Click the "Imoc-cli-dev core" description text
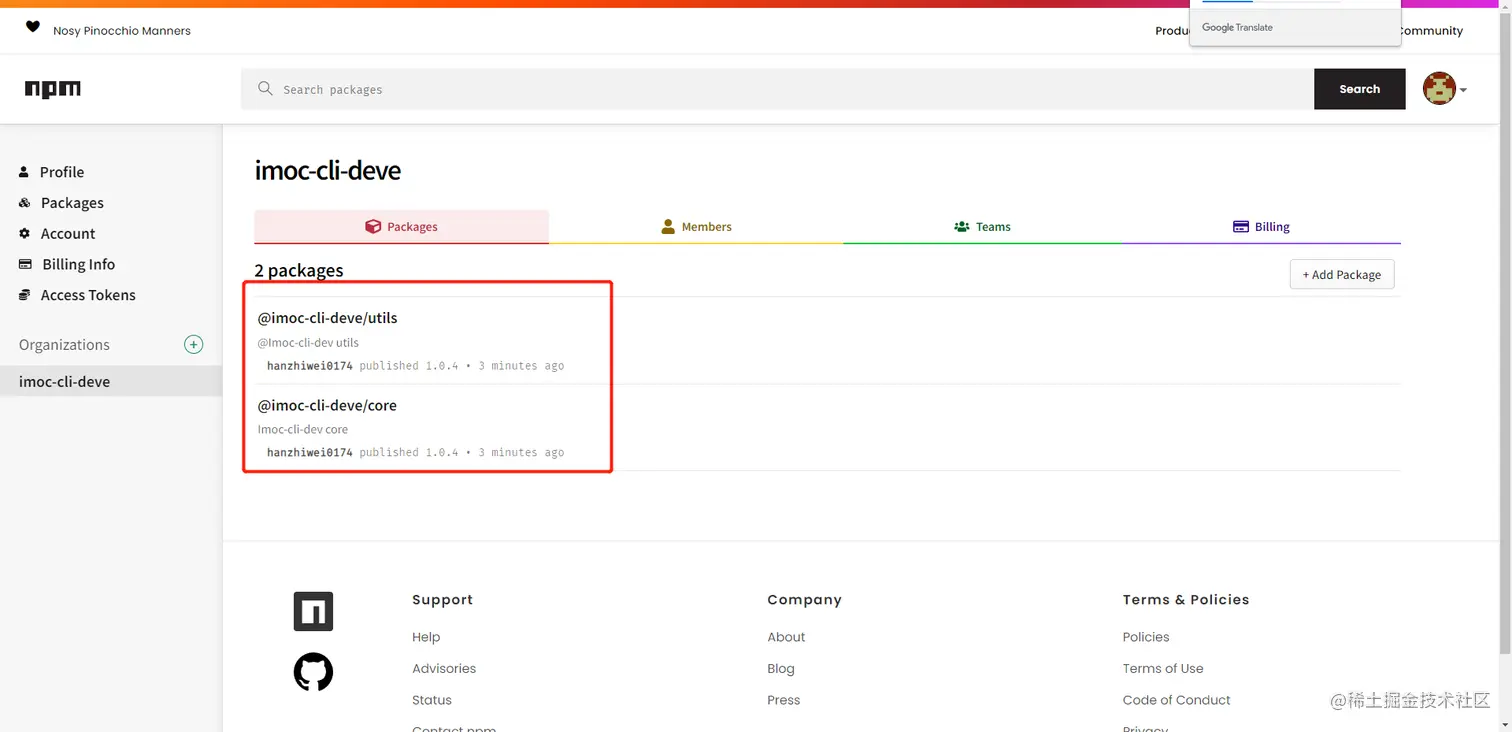The image size is (1512, 732). (303, 429)
